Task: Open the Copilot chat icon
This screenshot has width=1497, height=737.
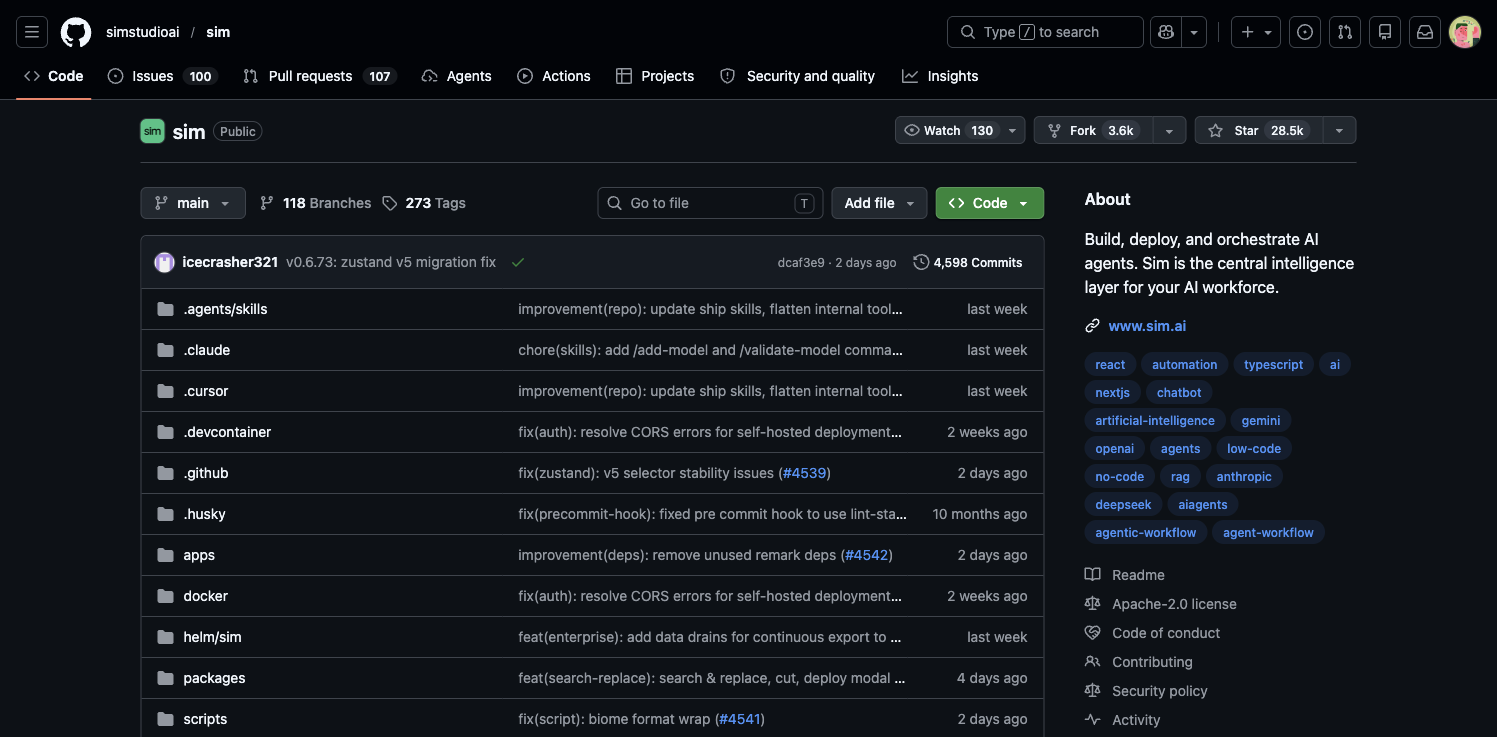Action: (x=1165, y=32)
